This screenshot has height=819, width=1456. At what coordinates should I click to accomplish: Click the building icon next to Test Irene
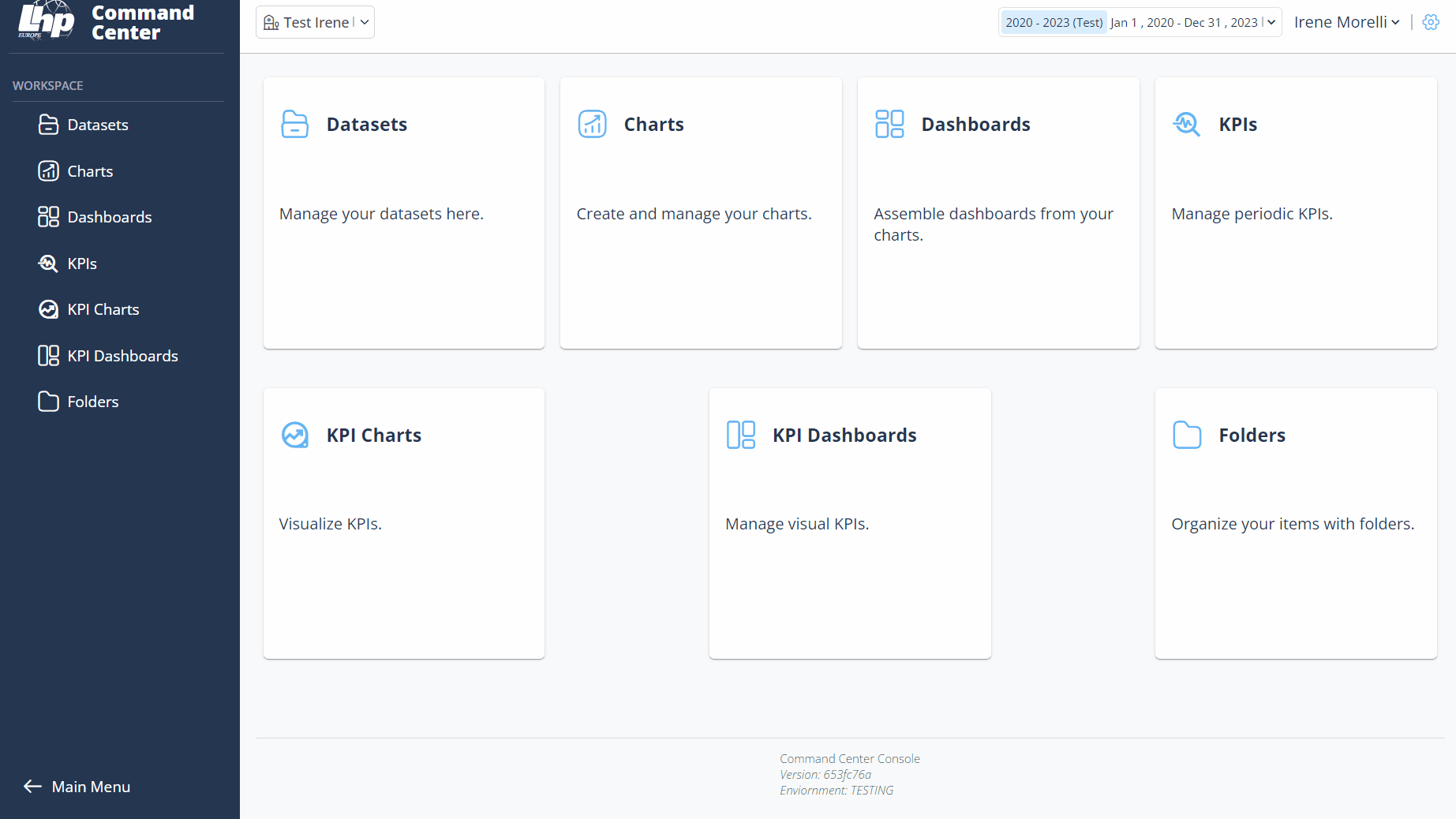(271, 23)
